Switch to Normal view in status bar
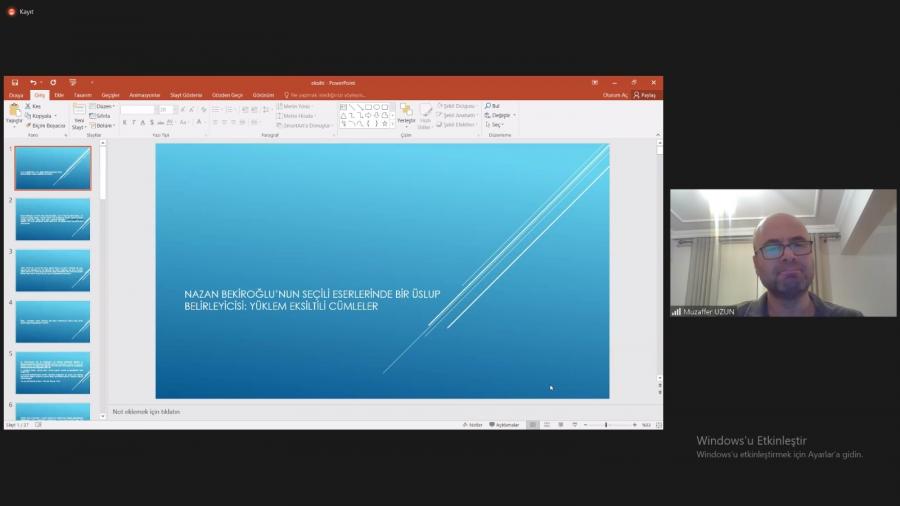 [x=533, y=425]
